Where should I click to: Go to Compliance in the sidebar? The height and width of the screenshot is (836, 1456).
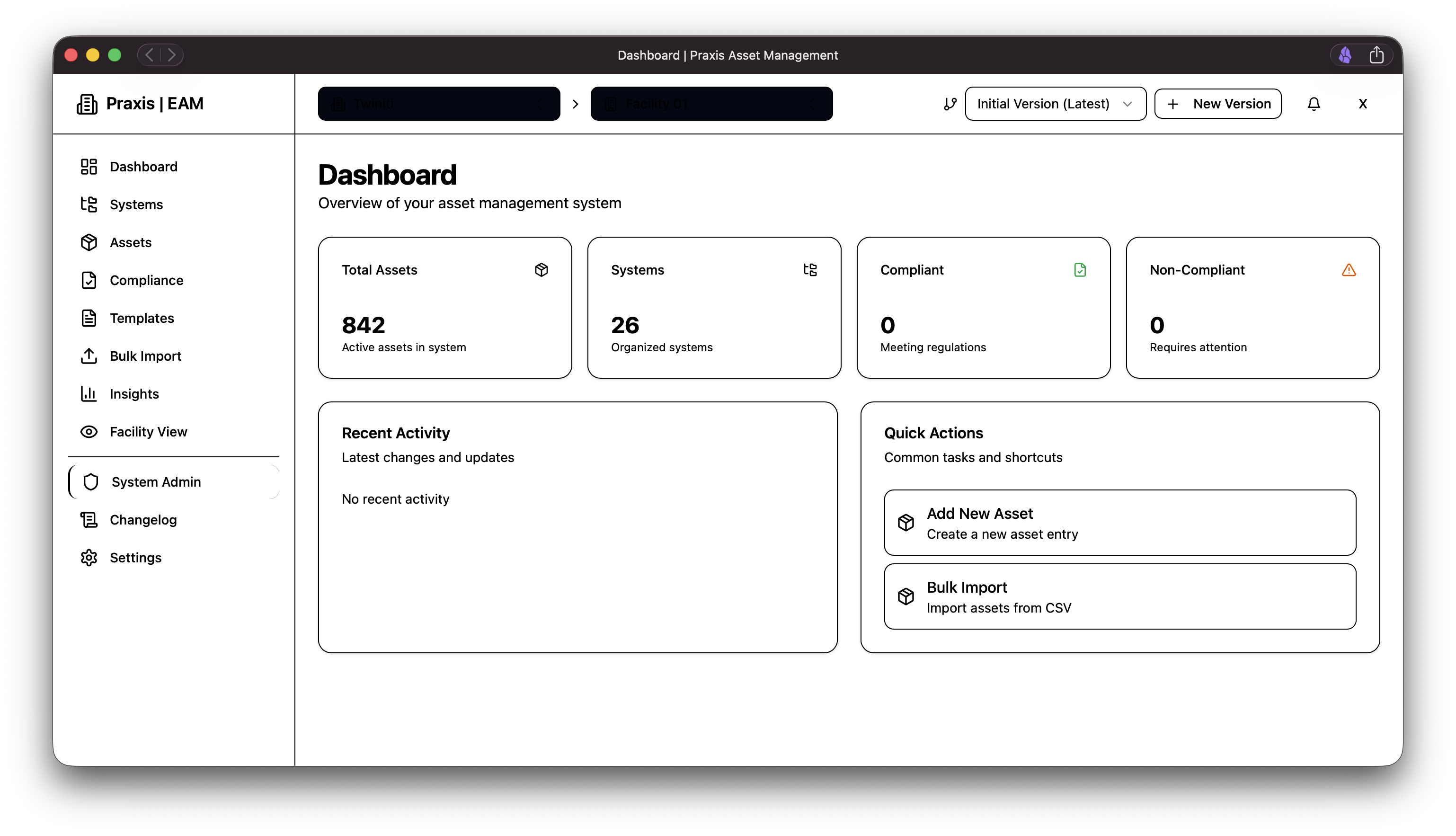coord(146,280)
